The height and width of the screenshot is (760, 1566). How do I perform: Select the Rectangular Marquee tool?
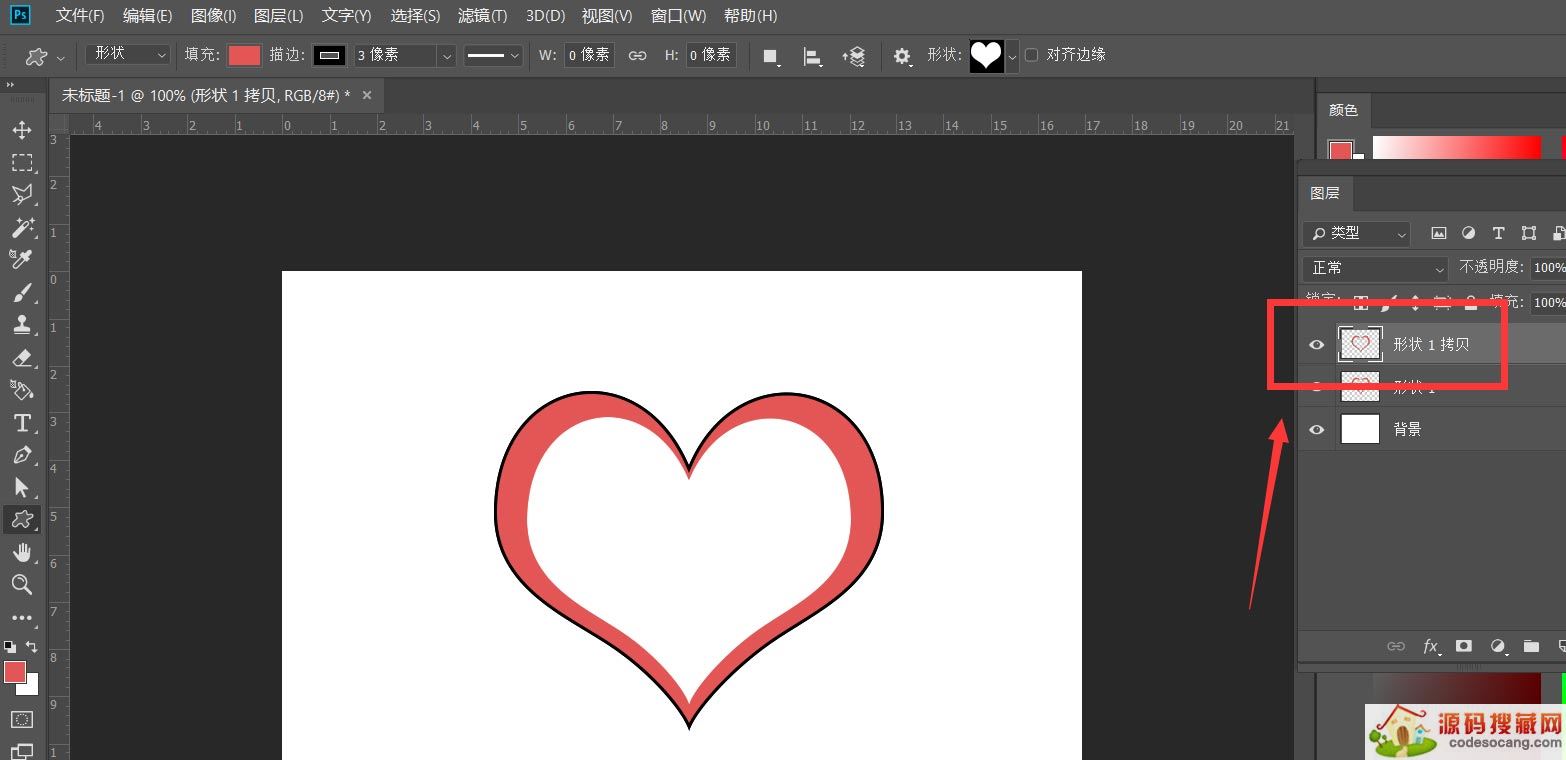tap(22, 163)
